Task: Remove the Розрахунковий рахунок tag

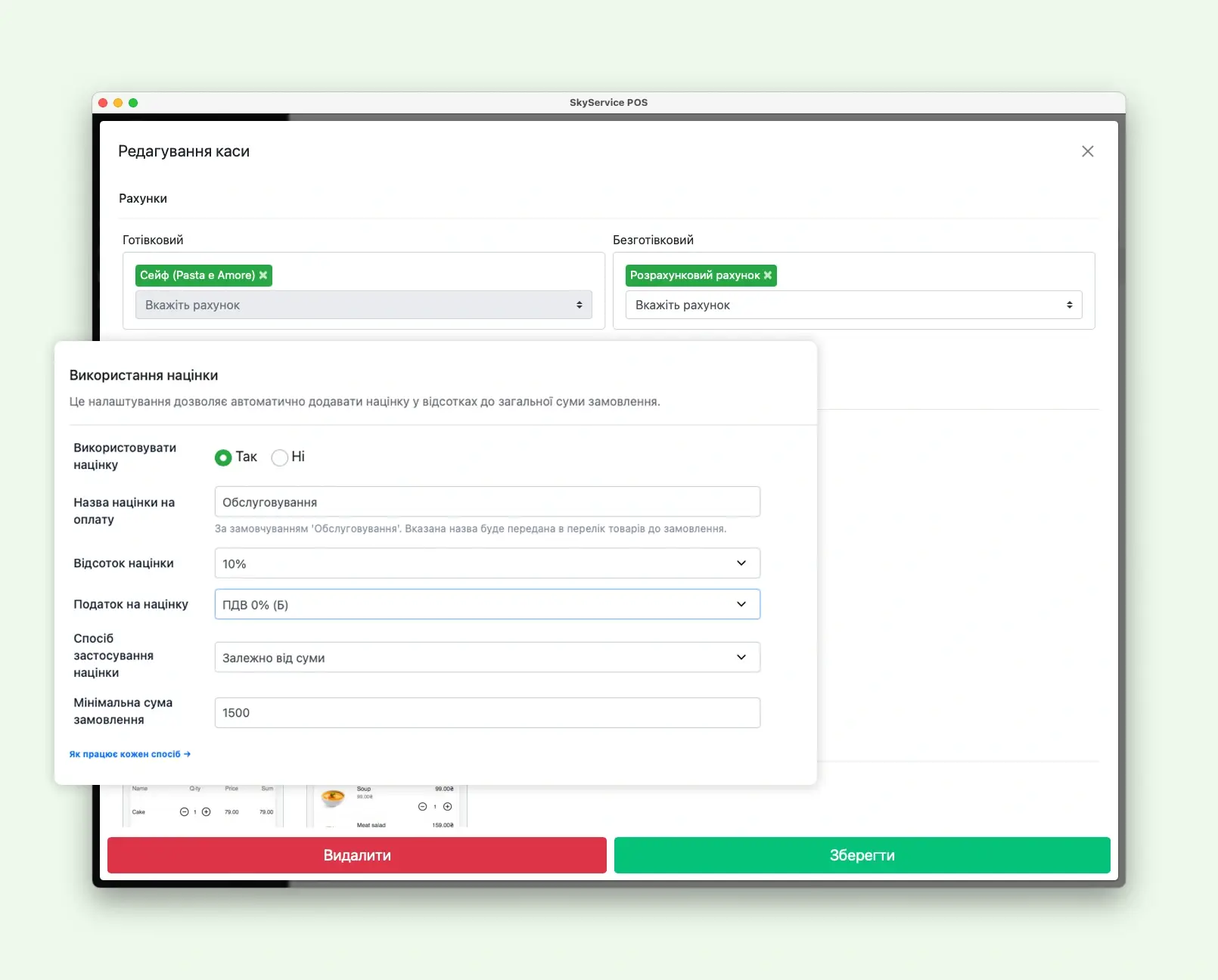Action: 768,275
